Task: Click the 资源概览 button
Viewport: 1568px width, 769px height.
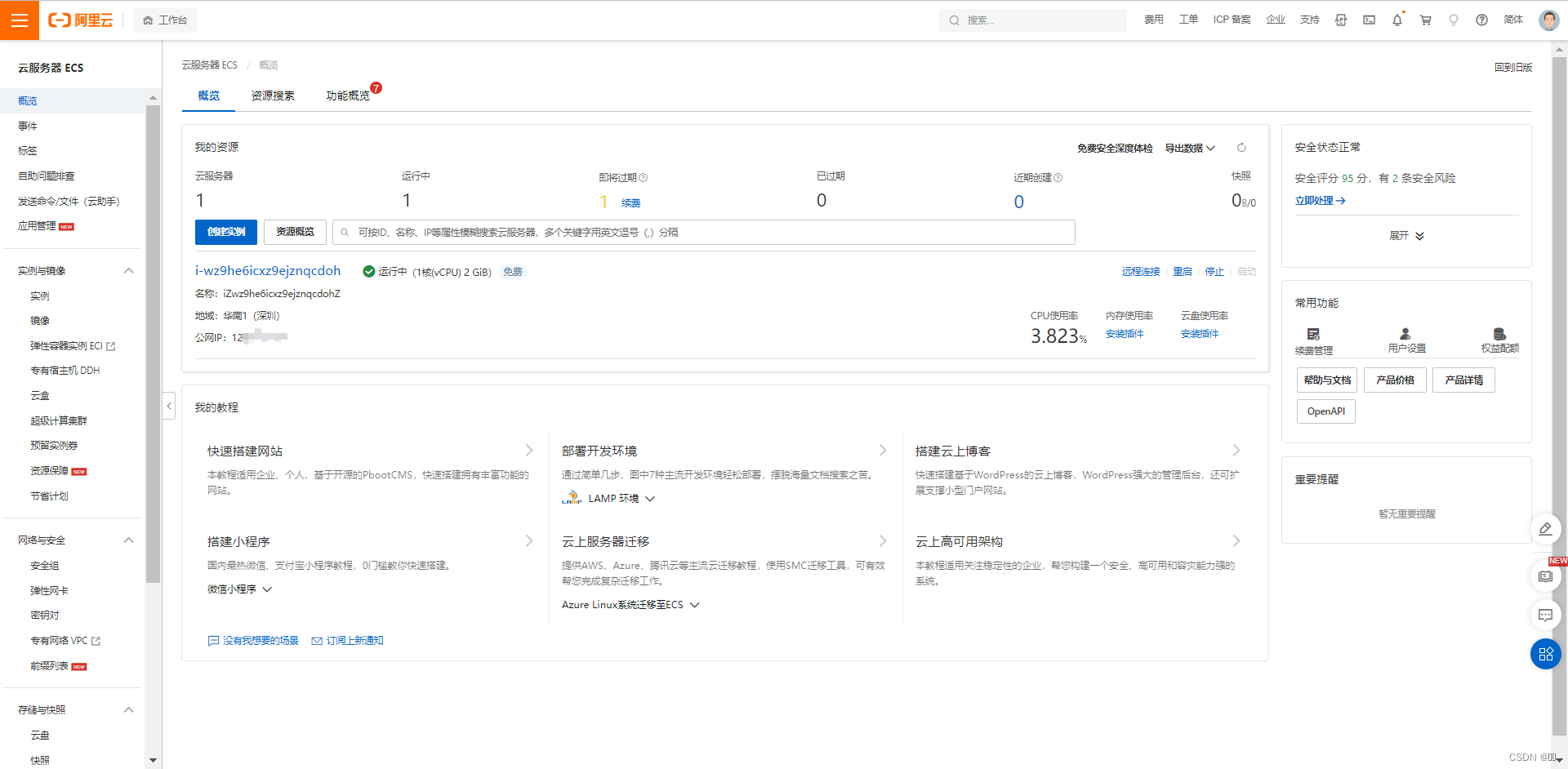Action: click(x=295, y=232)
